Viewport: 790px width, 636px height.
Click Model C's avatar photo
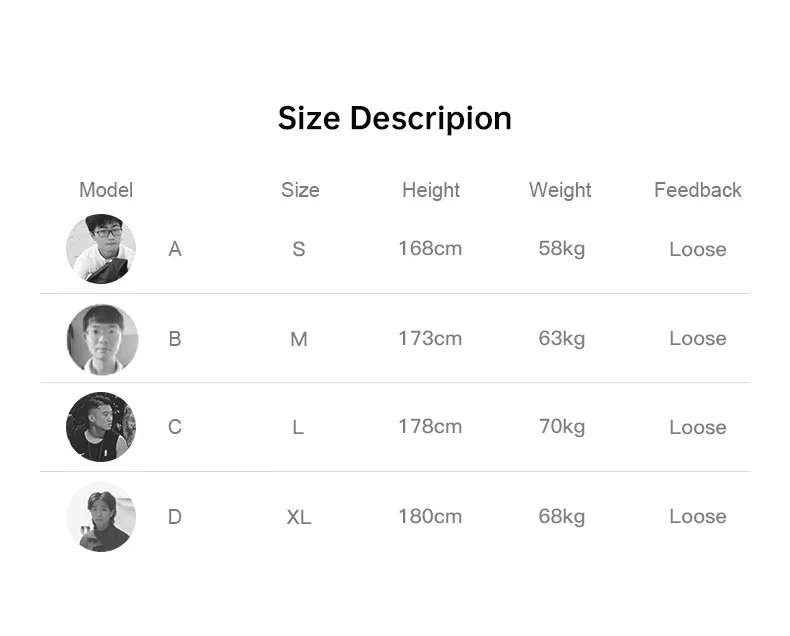101,427
